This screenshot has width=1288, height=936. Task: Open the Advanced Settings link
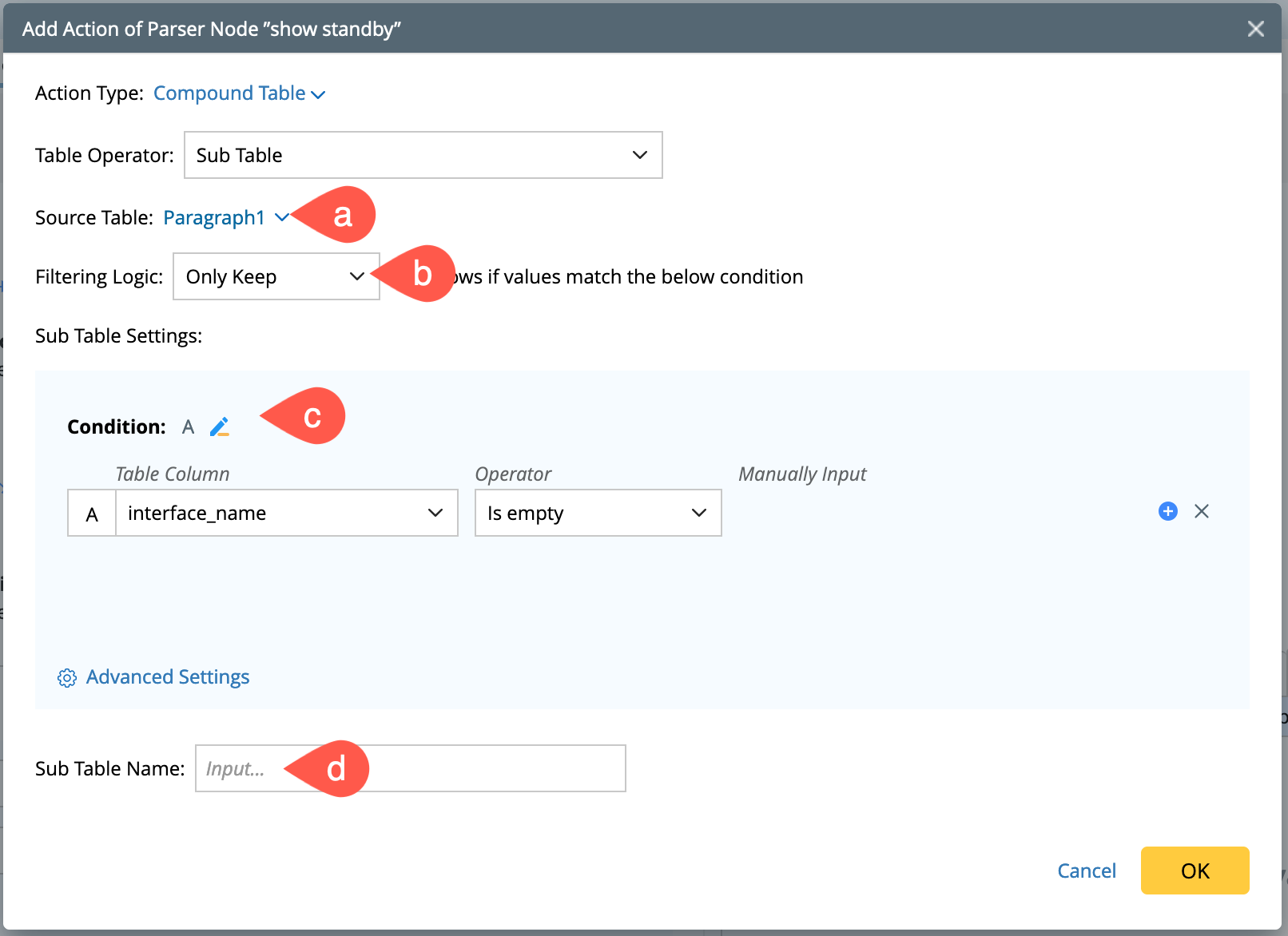[x=168, y=677]
